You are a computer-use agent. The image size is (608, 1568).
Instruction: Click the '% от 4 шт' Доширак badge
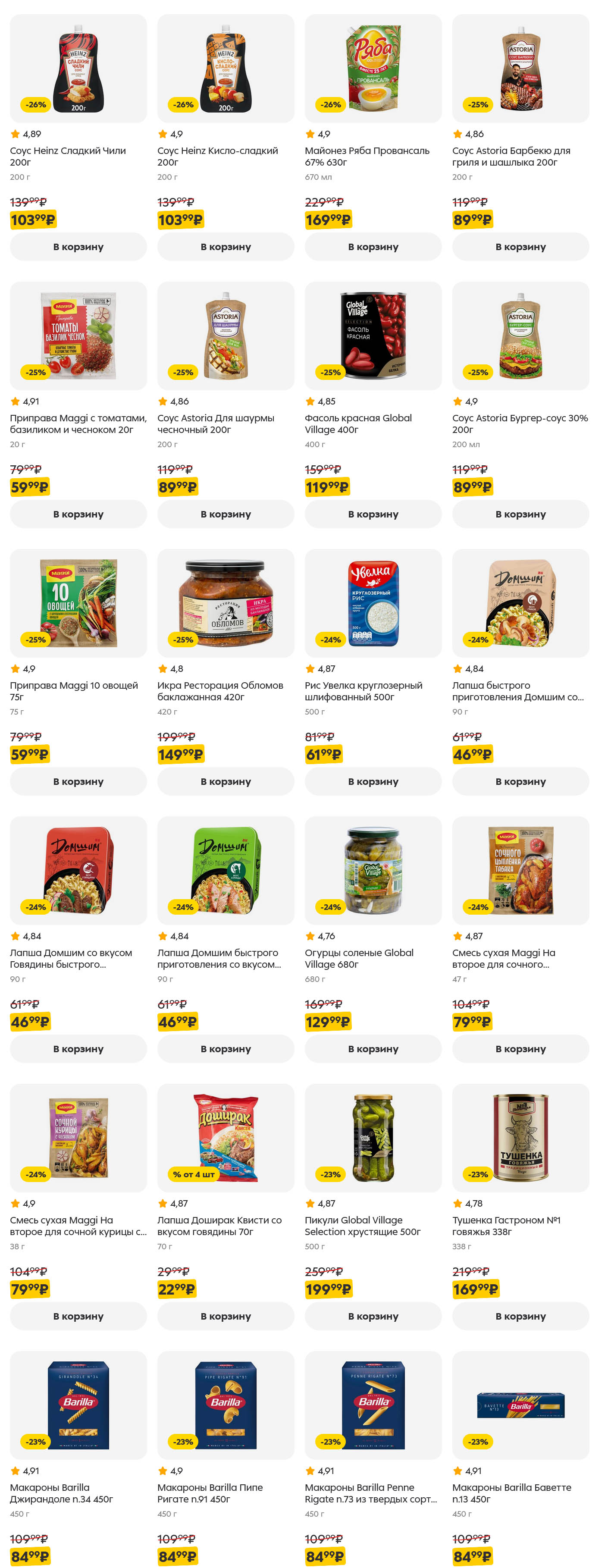pyautogui.click(x=194, y=1174)
